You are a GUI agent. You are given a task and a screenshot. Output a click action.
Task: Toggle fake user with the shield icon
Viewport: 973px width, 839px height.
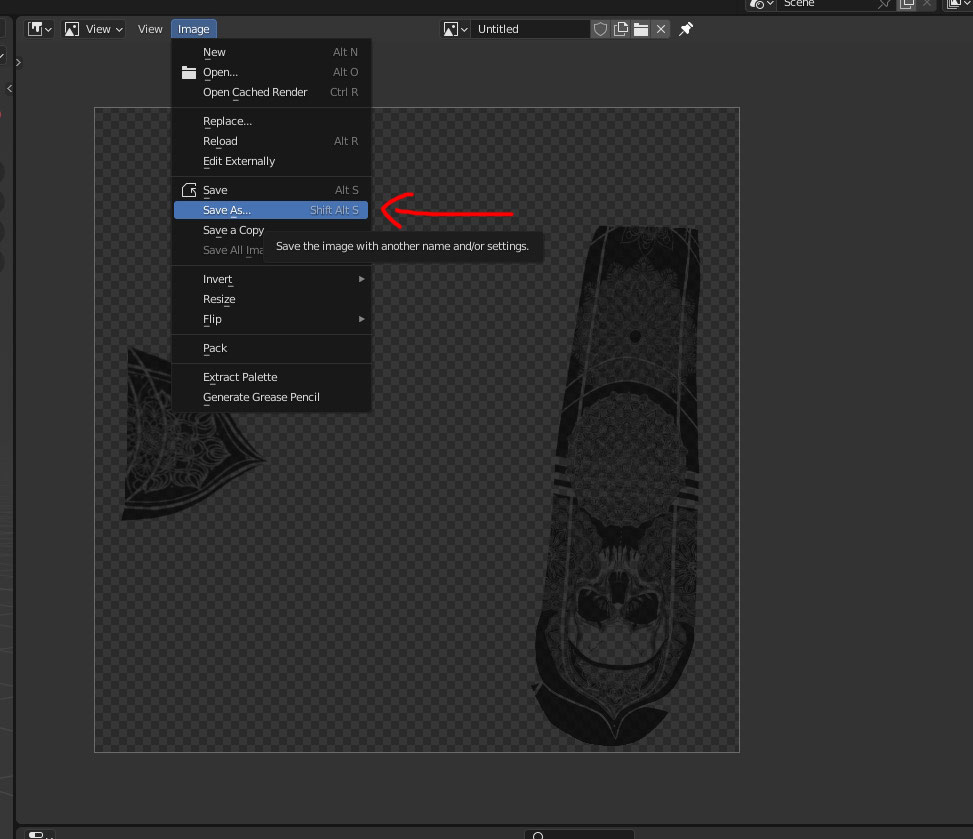click(x=600, y=29)
